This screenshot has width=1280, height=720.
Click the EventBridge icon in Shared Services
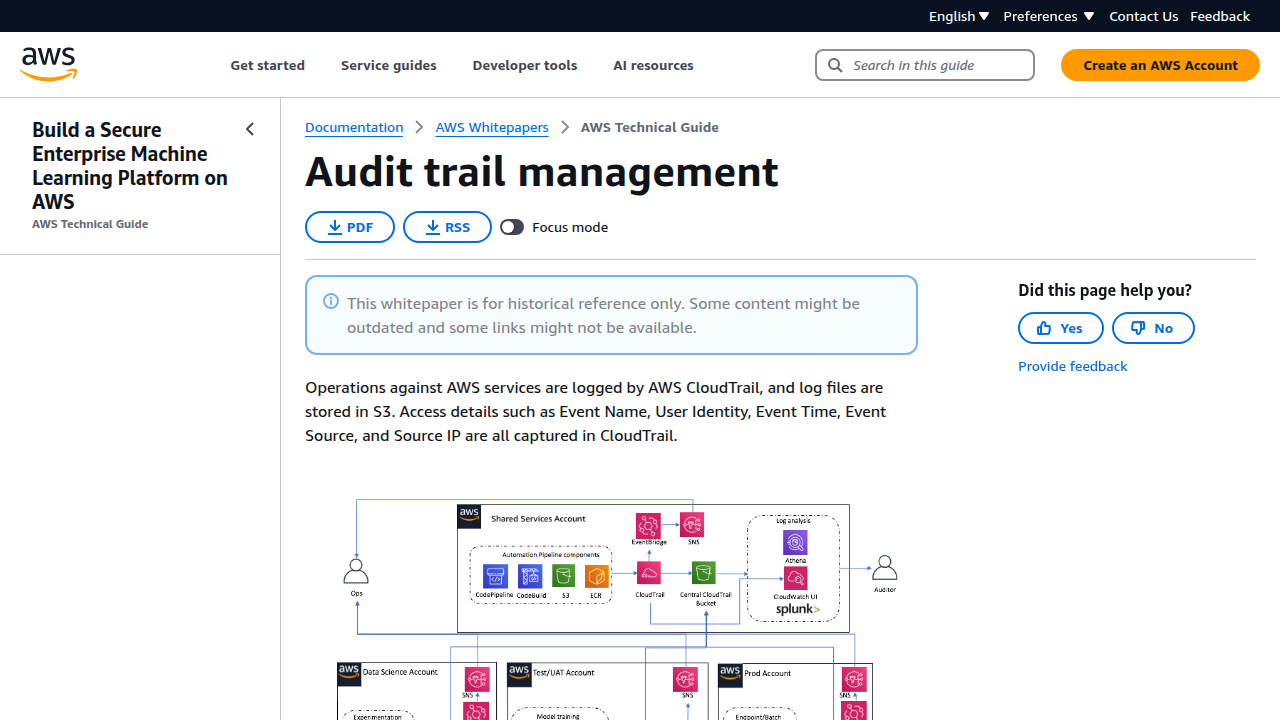(648, 525)
